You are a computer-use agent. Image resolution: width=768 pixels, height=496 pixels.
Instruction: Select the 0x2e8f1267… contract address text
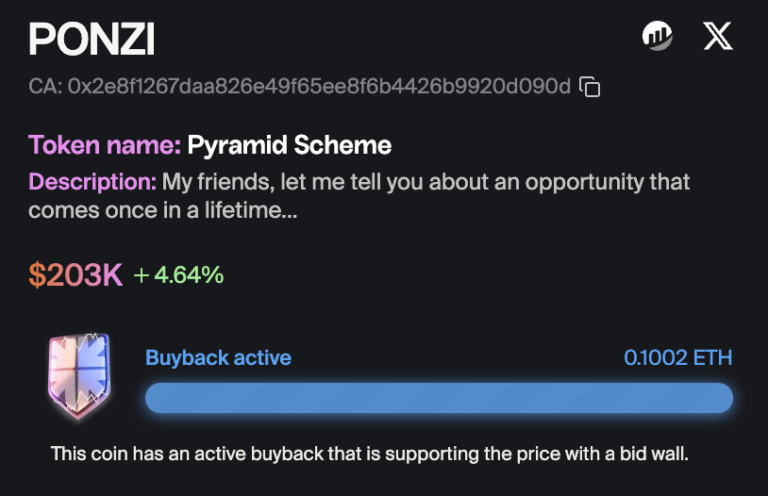coord(318,87)
